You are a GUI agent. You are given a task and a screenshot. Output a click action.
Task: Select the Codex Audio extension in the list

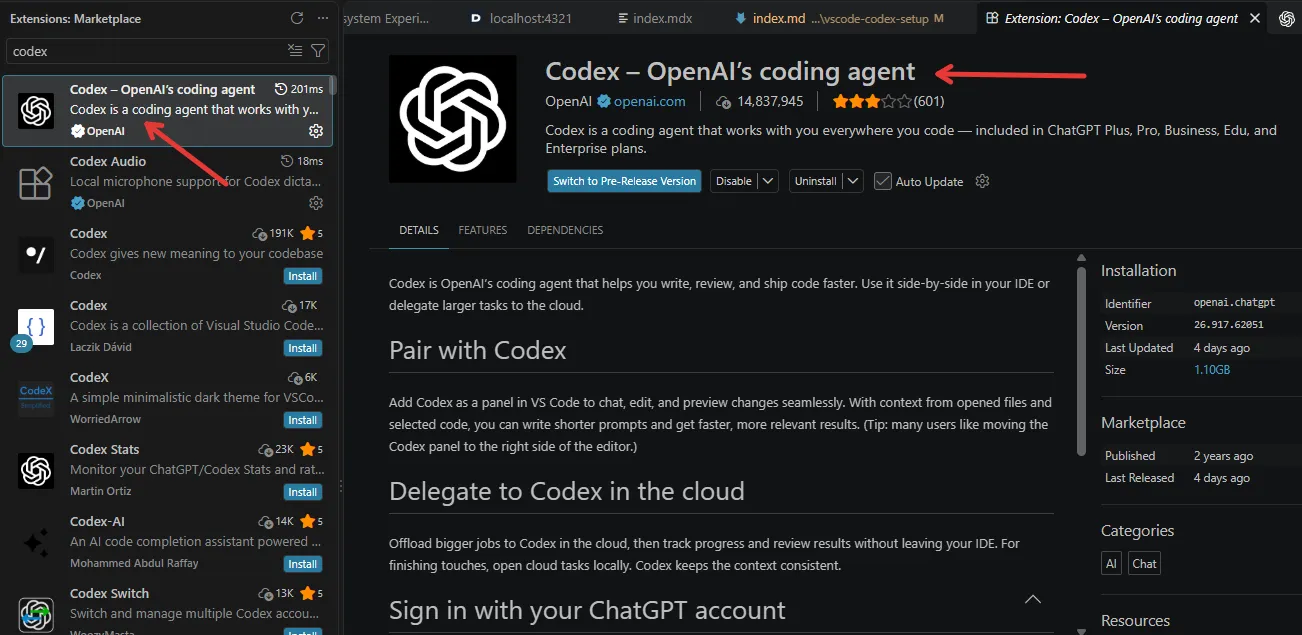168,182
